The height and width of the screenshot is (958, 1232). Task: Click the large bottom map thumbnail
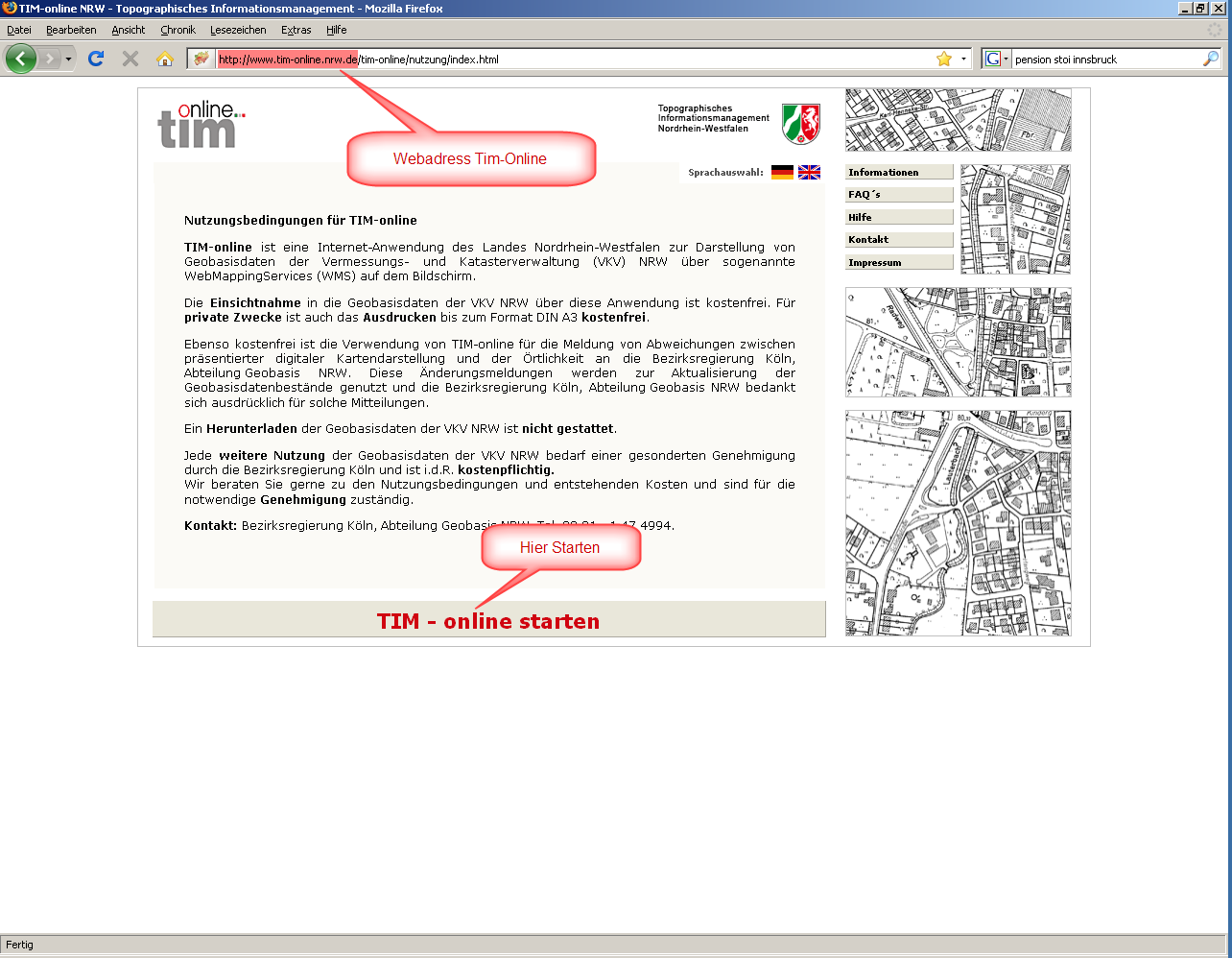(958, 523)
